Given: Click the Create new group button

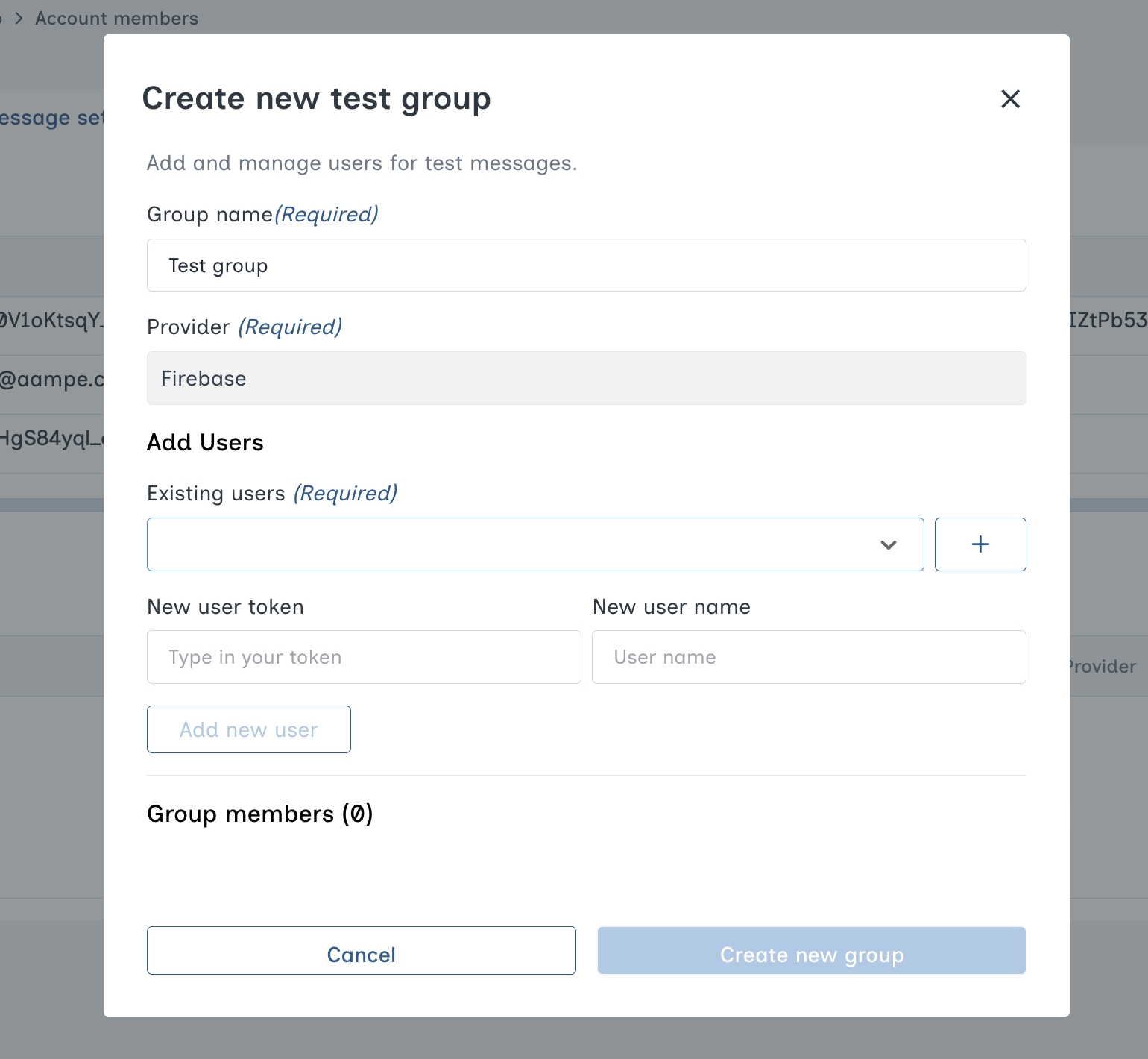Looking at the screenshot, I should [812, 951].
